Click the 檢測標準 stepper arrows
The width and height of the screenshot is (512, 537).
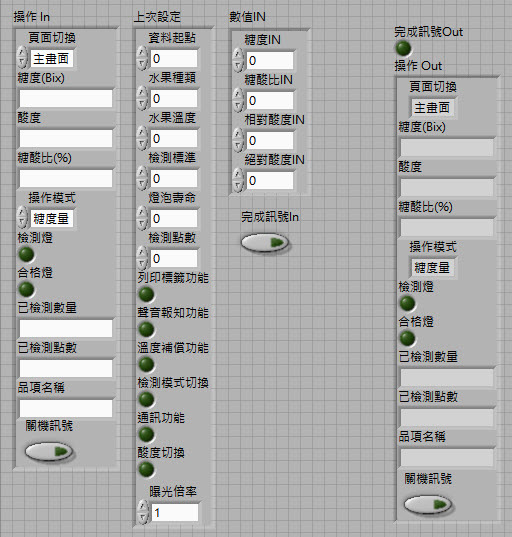coord(142,178)
